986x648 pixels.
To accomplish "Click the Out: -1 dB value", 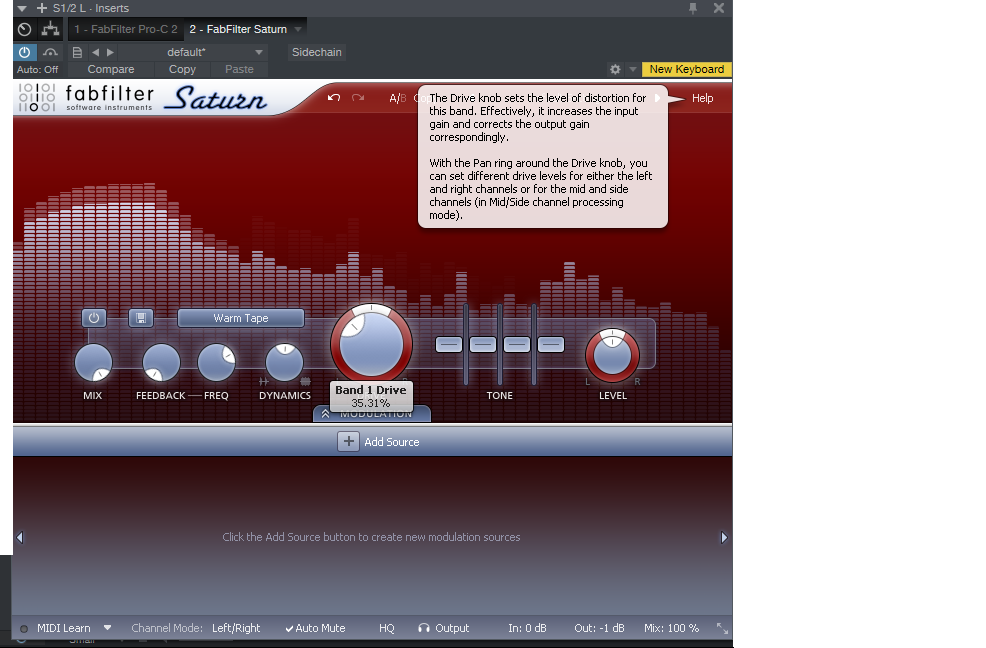I will click(599, 628).
